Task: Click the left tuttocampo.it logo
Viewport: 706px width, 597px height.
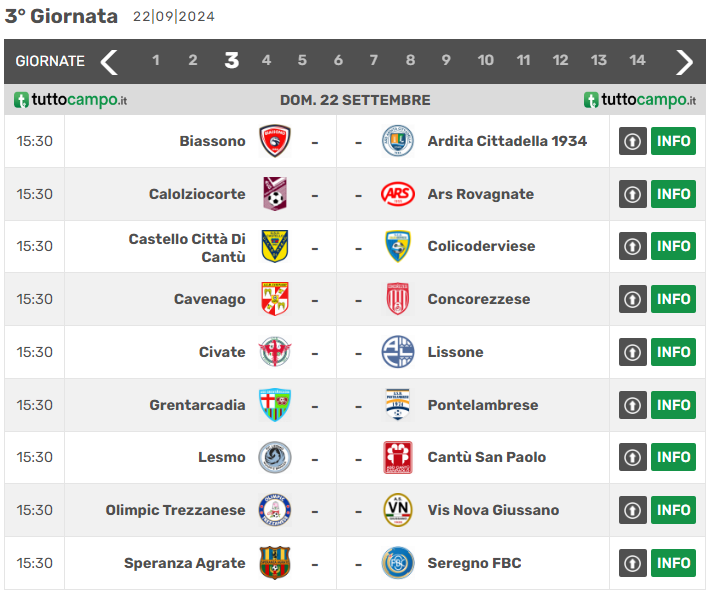Action: (71, 100)
